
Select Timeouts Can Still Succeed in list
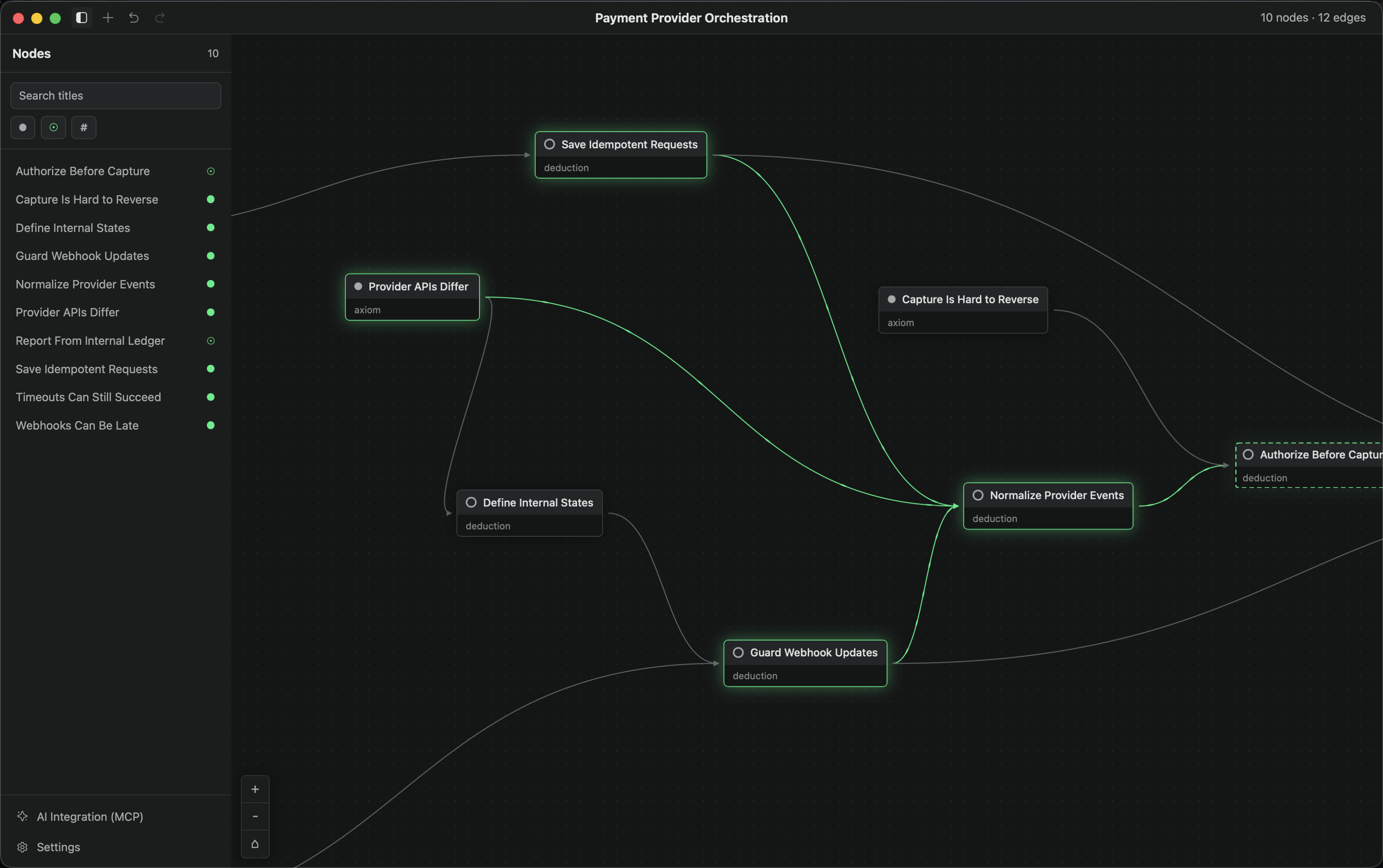point(115,397)
